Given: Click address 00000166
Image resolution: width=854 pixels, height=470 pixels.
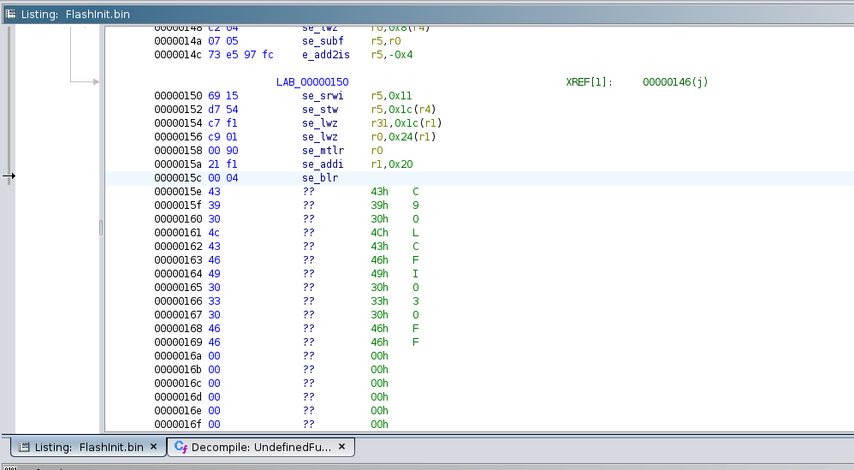Looking at the screenshot, I should click(178, 301).
